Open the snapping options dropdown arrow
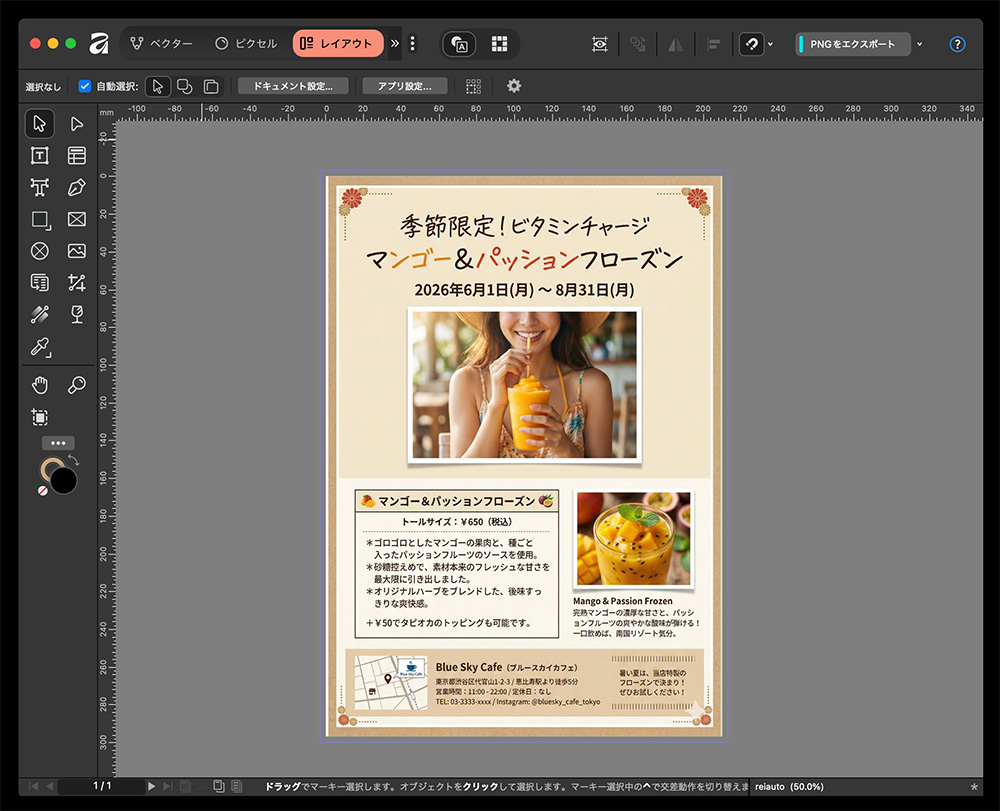 (770, 44)
